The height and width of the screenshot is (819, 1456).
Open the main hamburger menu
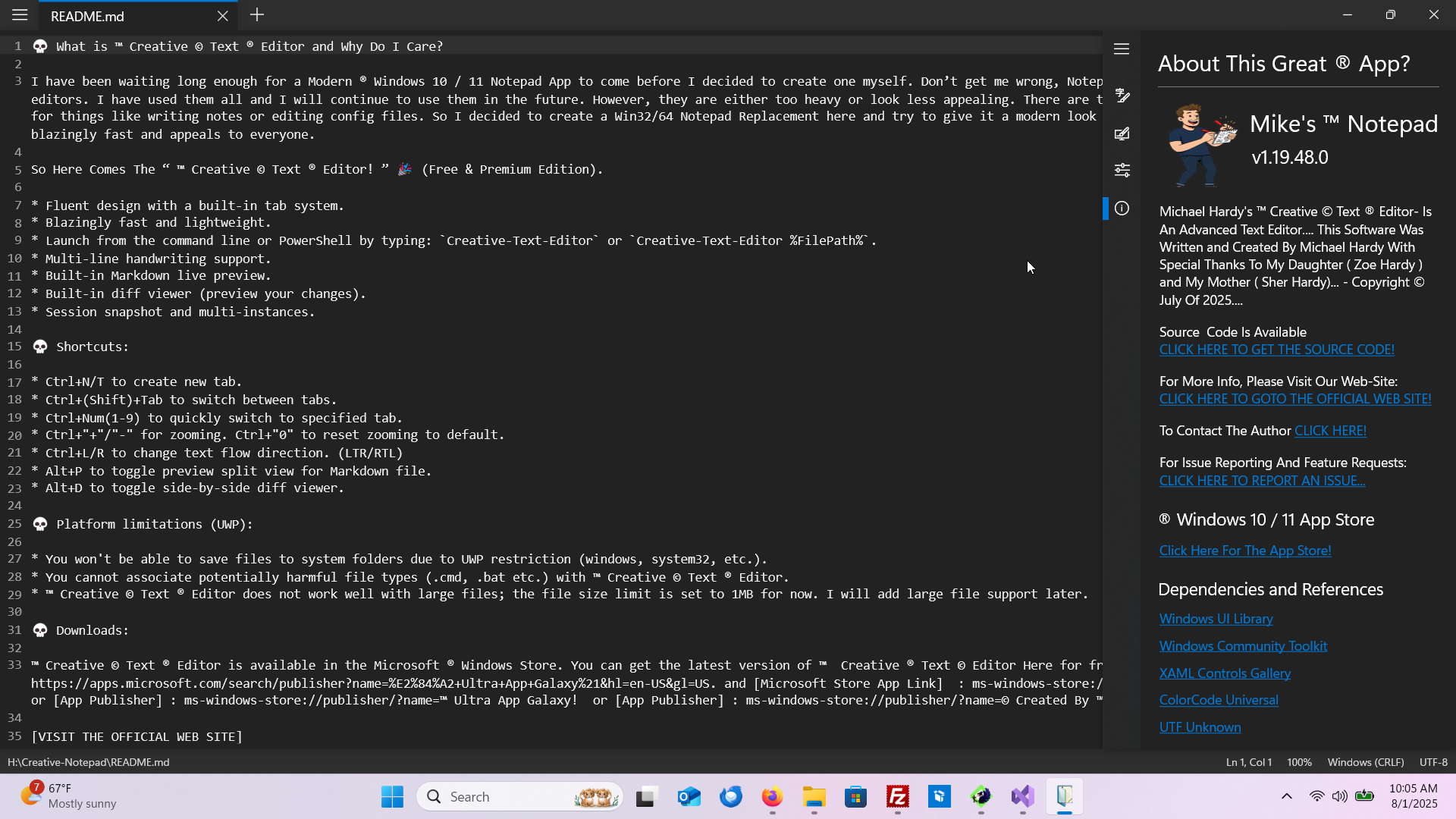20,15
